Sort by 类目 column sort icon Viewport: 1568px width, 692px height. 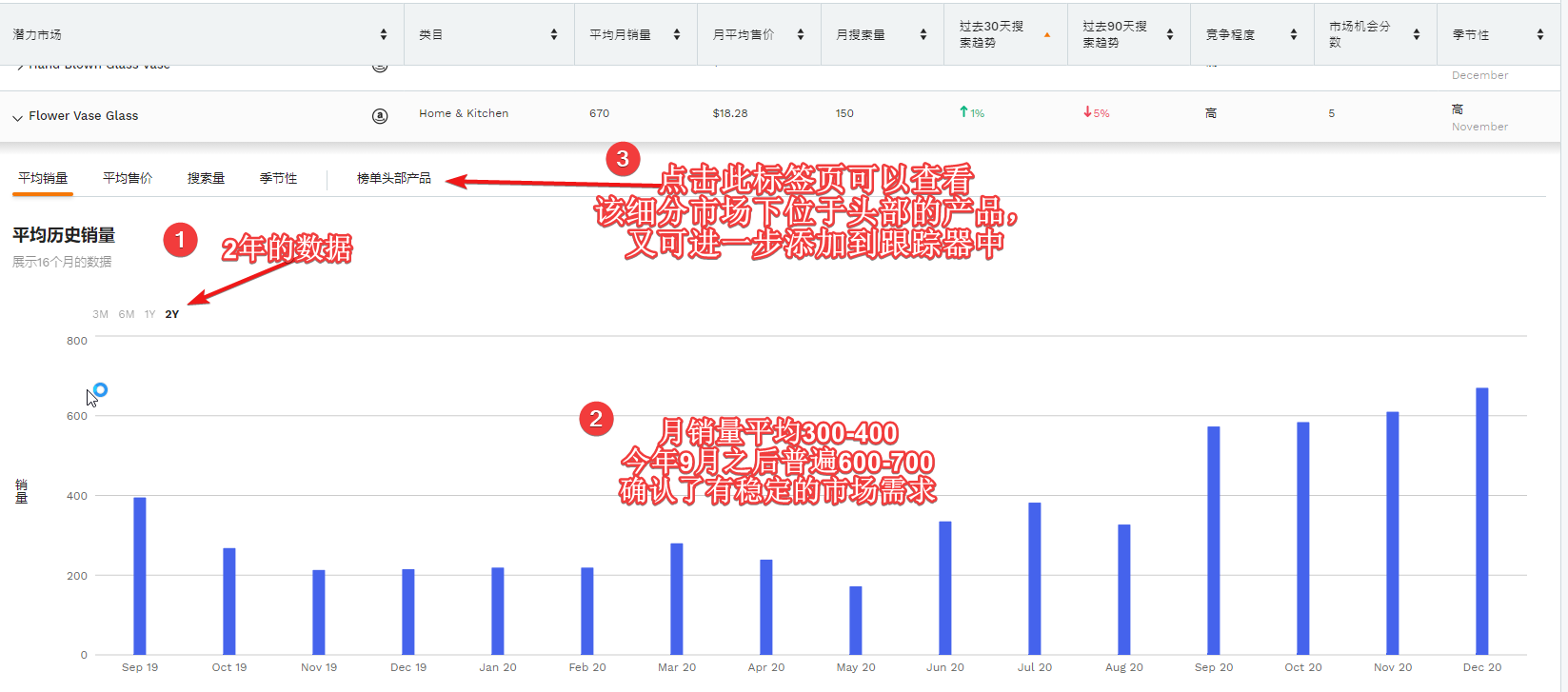(x=554, y=34)
